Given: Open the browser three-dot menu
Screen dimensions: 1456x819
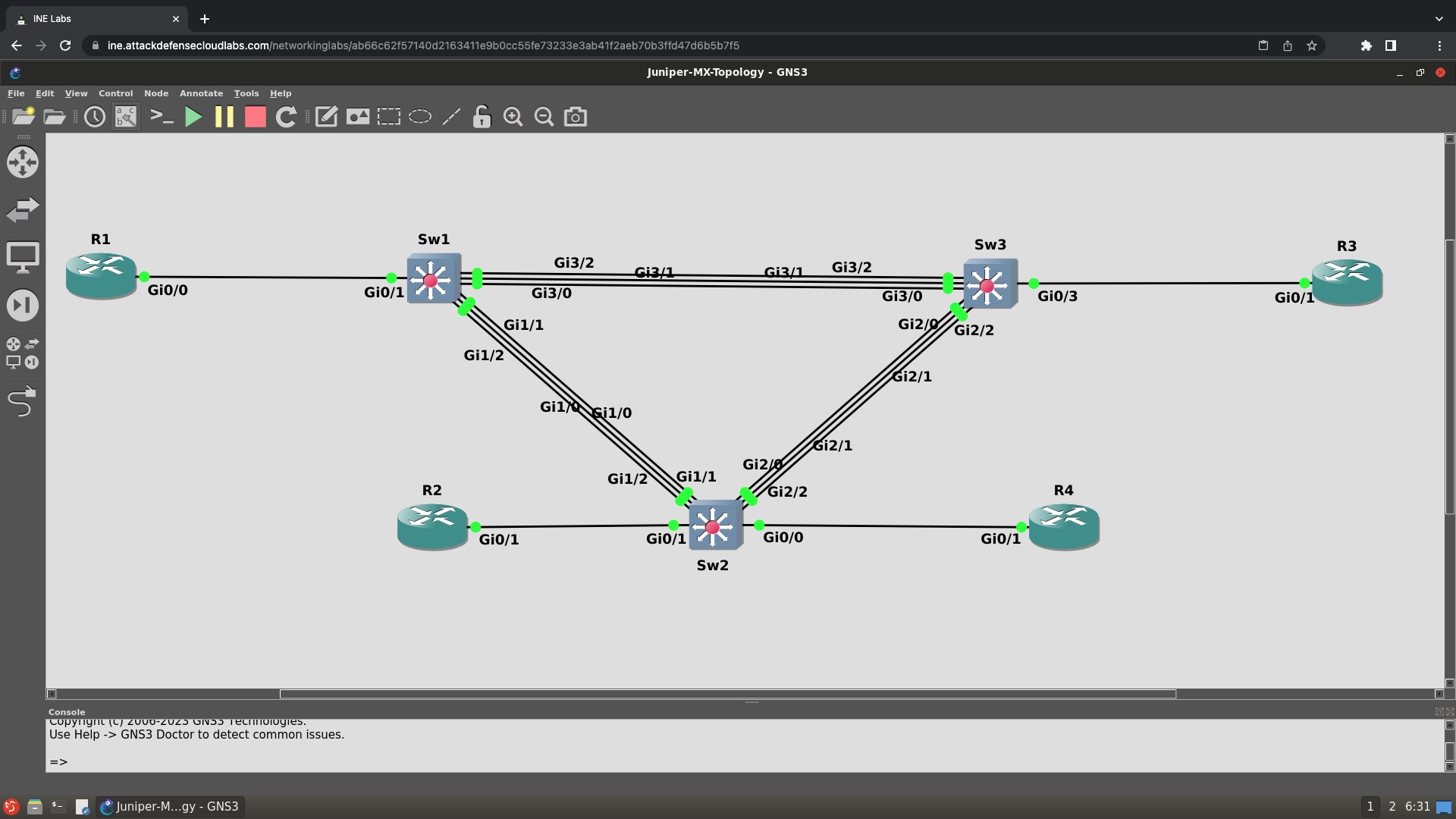Looking at the screenshot, I should coord(1439,45).
